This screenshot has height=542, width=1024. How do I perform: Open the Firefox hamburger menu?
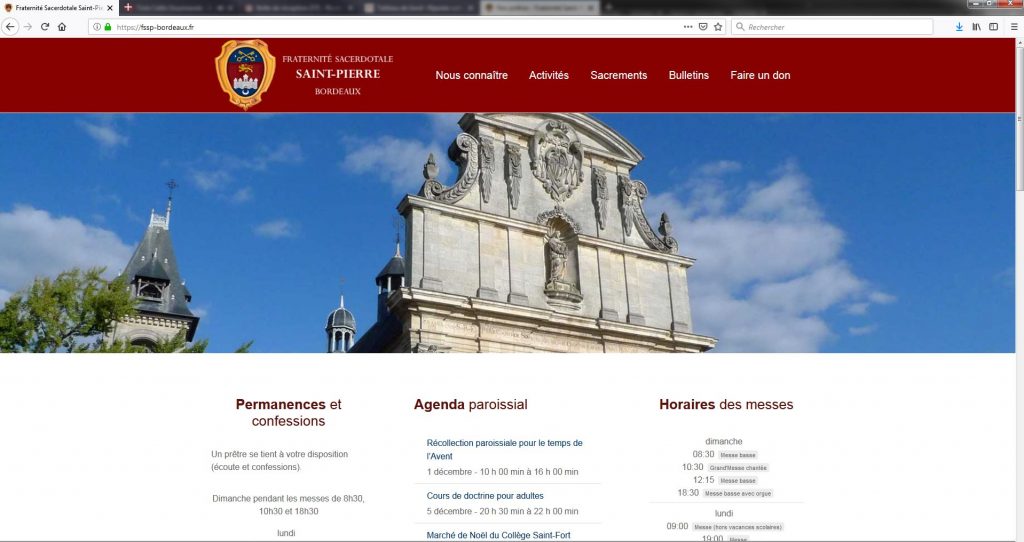1014,27
